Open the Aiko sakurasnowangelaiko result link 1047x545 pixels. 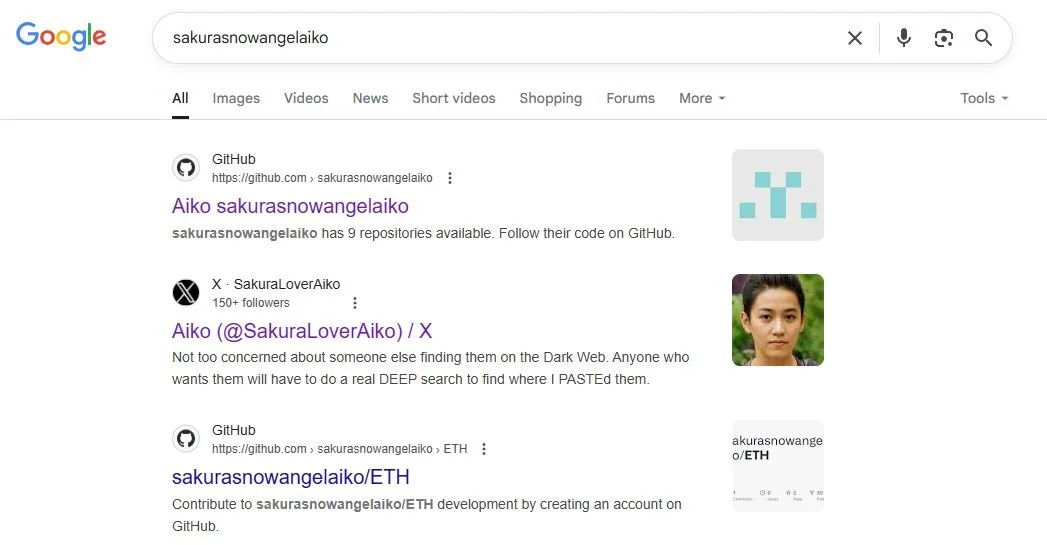(290, 206)
